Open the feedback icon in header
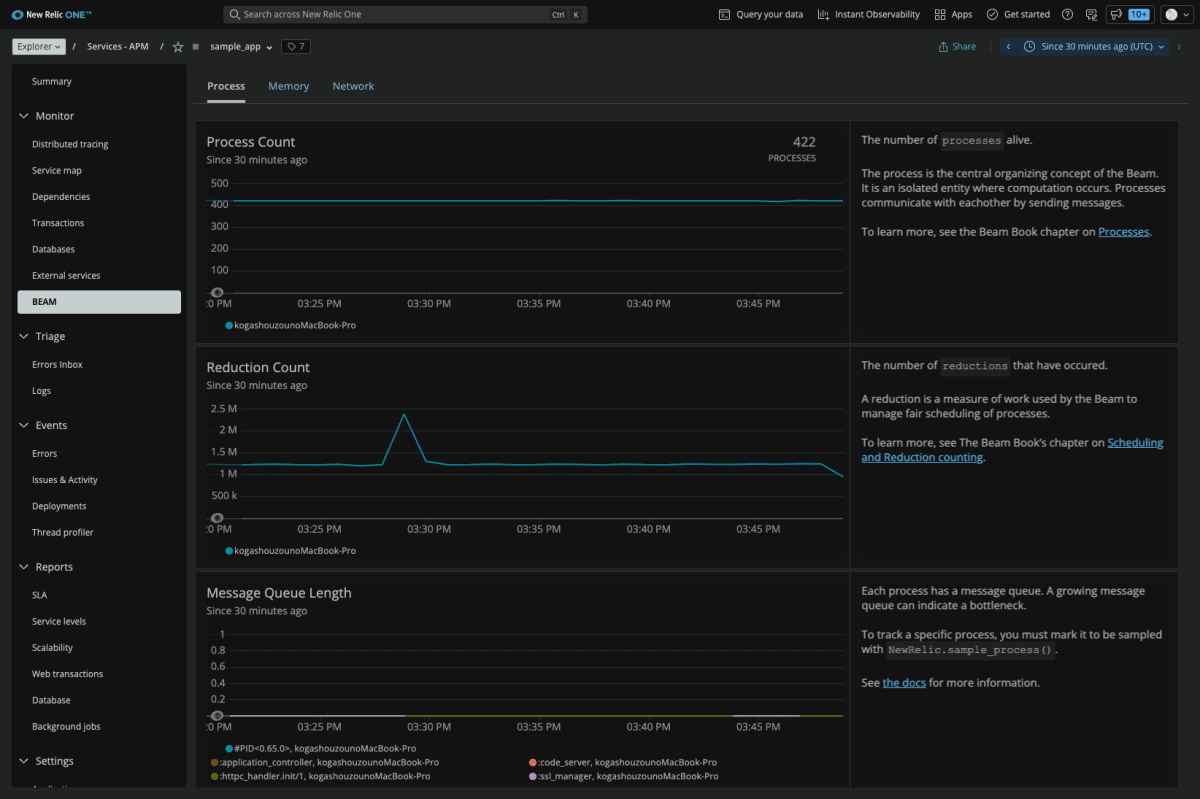 [x=1090, y=15]
